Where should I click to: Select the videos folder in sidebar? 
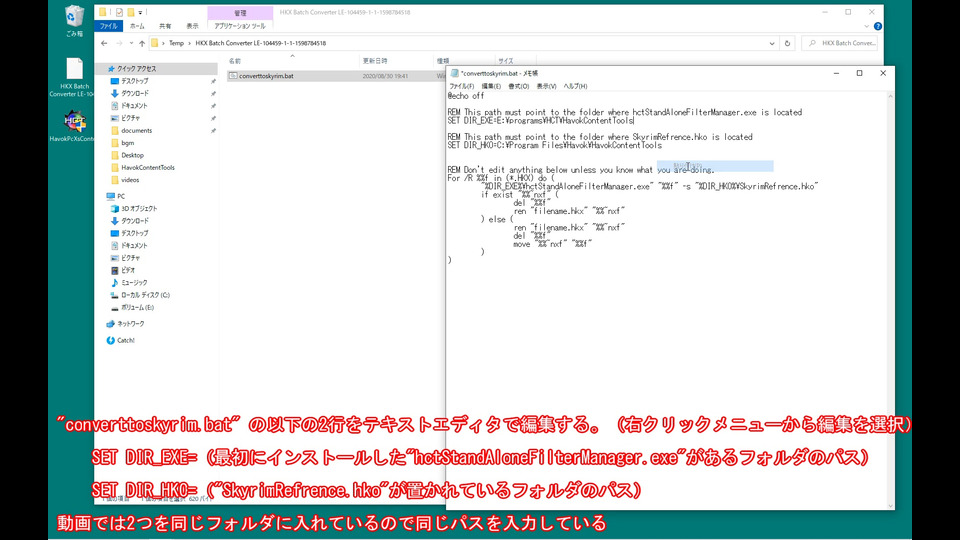(130, 180)
